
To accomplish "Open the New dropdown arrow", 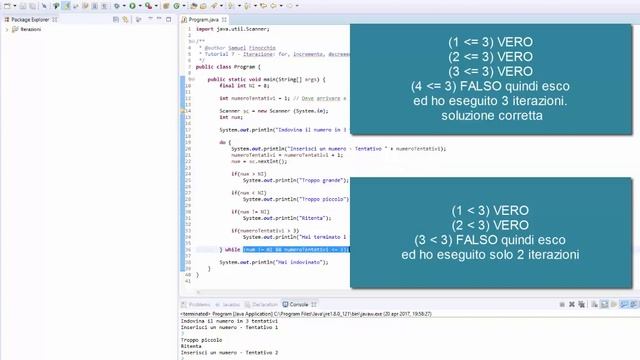I will pos(15,6).
